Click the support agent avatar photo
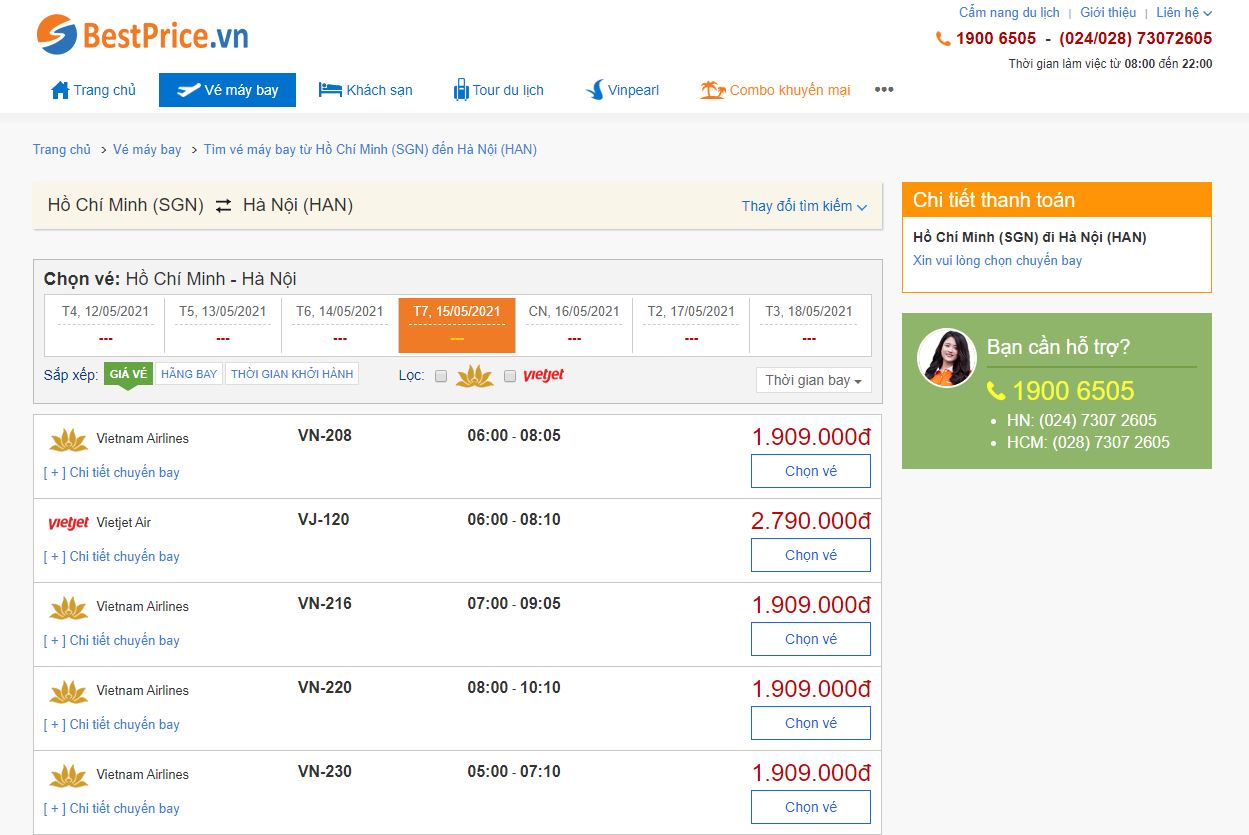 pos(946,357)
